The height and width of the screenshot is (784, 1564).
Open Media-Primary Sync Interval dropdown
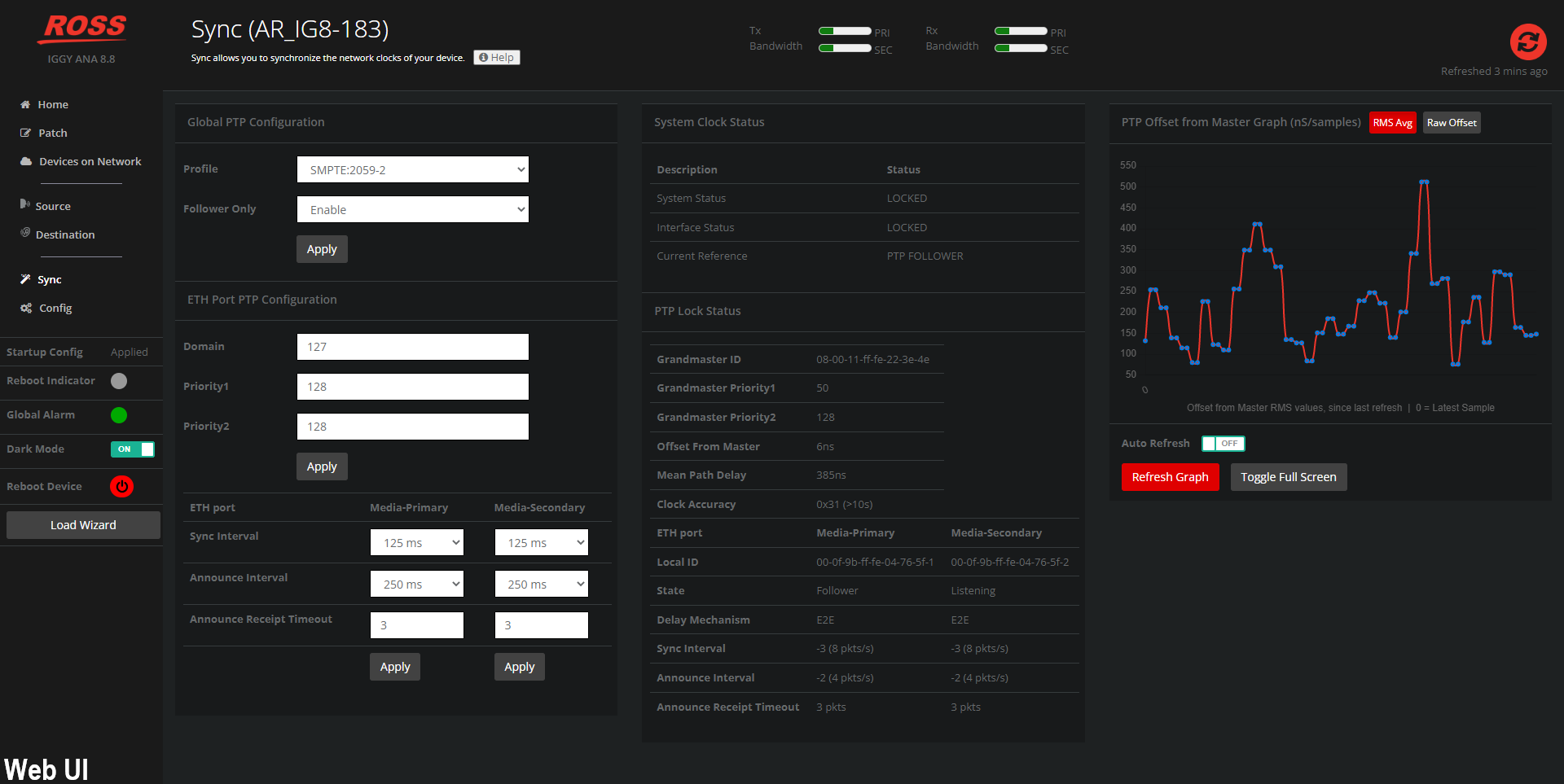417,542
